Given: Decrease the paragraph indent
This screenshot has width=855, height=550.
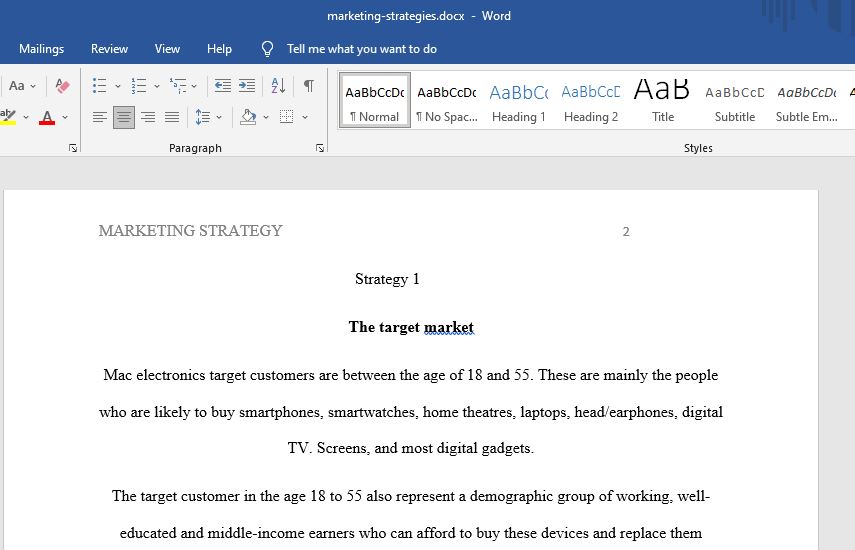Looking at the screenshot, I should (222, 86).
